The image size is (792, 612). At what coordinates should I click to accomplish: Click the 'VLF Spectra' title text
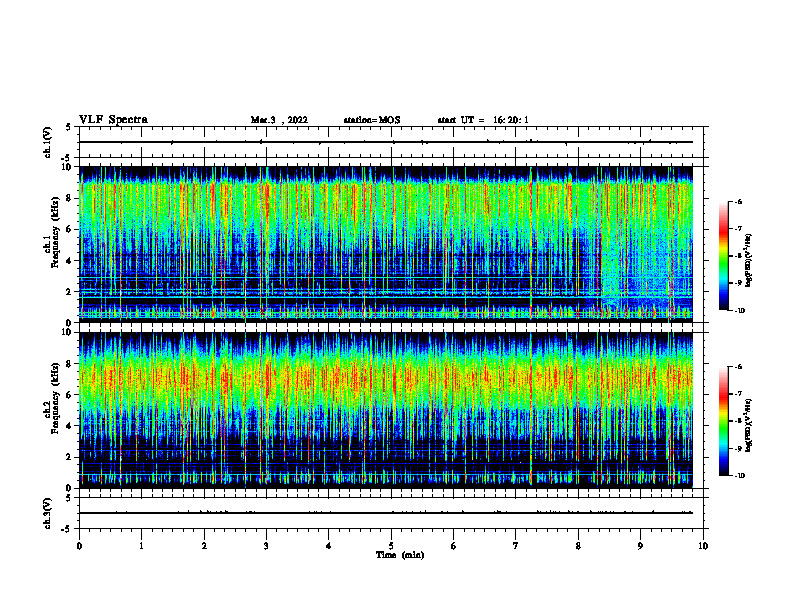pos(113,120)
